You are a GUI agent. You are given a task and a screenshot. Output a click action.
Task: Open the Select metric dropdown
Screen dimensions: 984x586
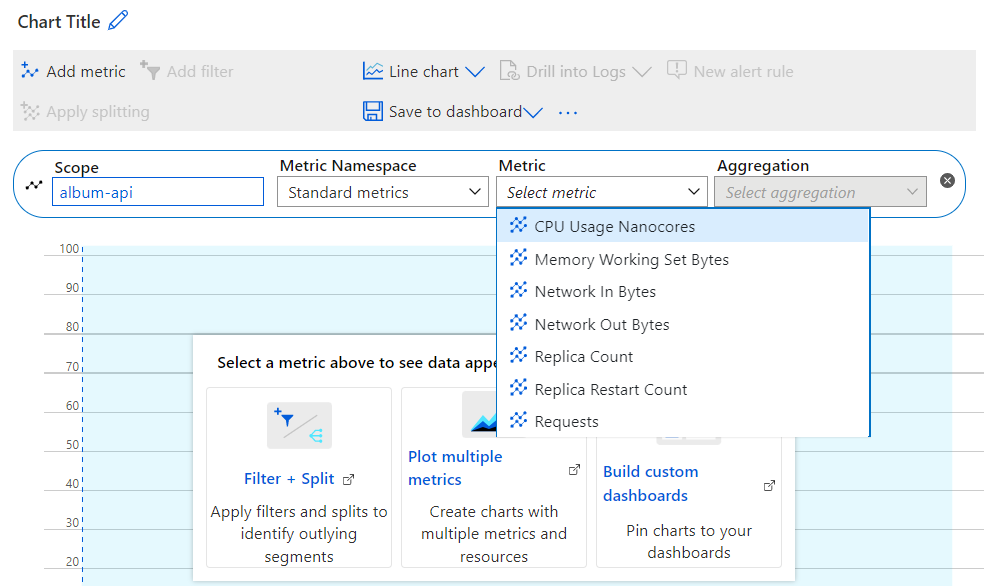click(602, 192)
